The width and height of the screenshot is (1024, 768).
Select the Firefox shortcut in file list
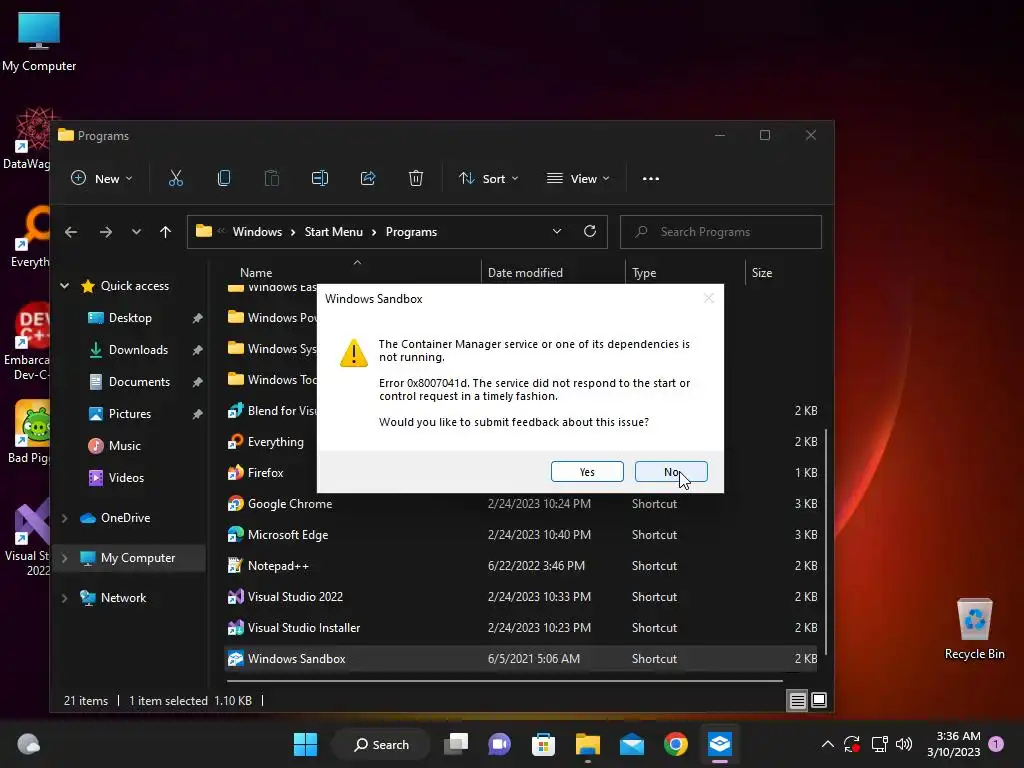coord(265,473)
